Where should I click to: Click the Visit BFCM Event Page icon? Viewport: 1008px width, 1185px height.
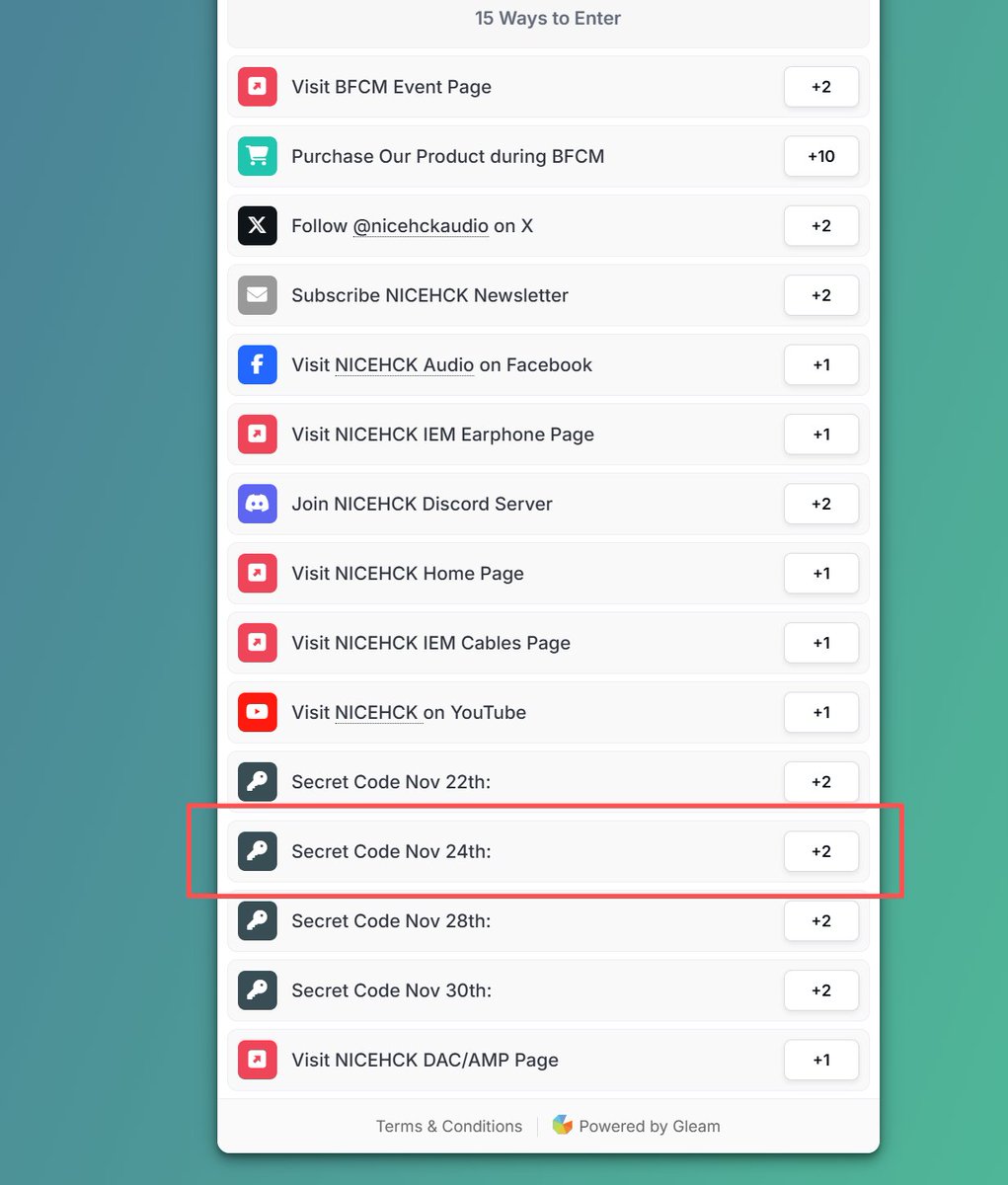(x=258, y=87)
